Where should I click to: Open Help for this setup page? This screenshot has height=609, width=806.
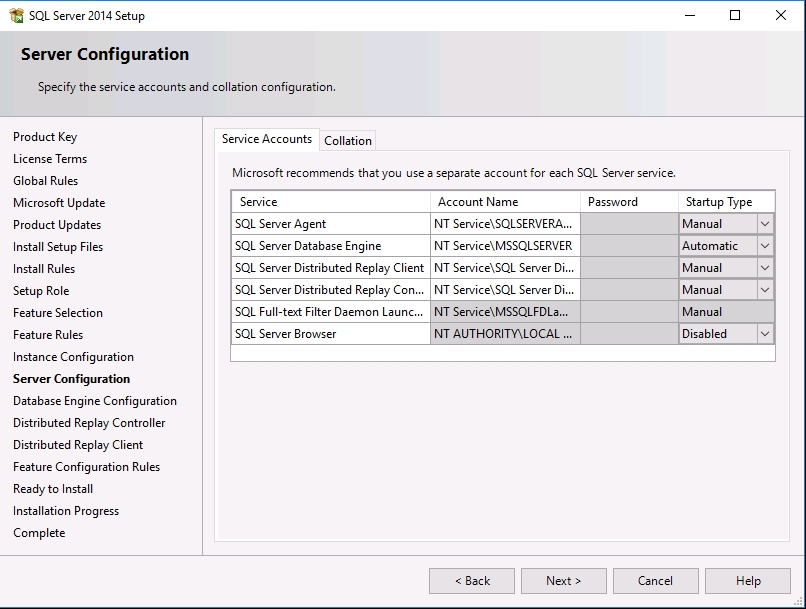point(747,581)
